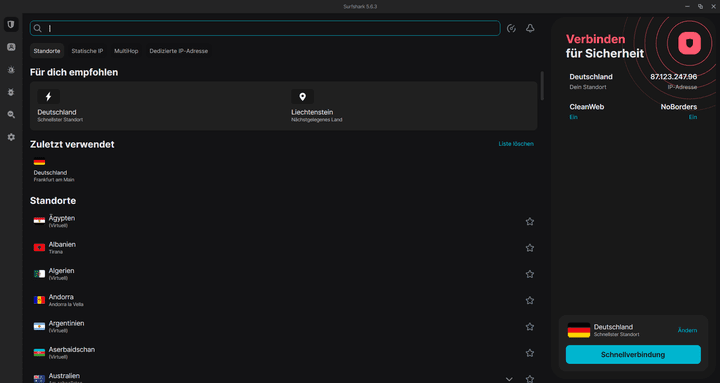Click Schnellverbindung button
This screenshot has width=720, height=383.
coord(633,355)
